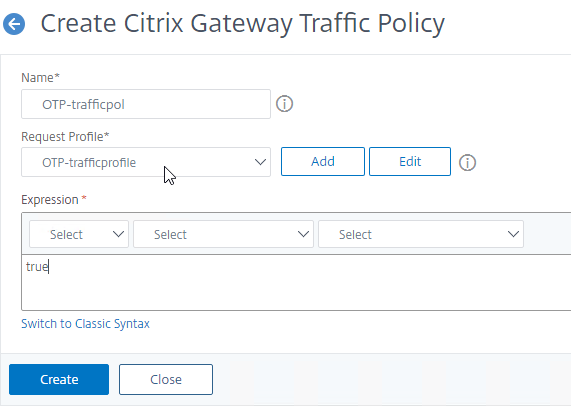The height and width of the screenshot is (406, 571).
Task: Click the Create button
Action: (x=59, y=379)
